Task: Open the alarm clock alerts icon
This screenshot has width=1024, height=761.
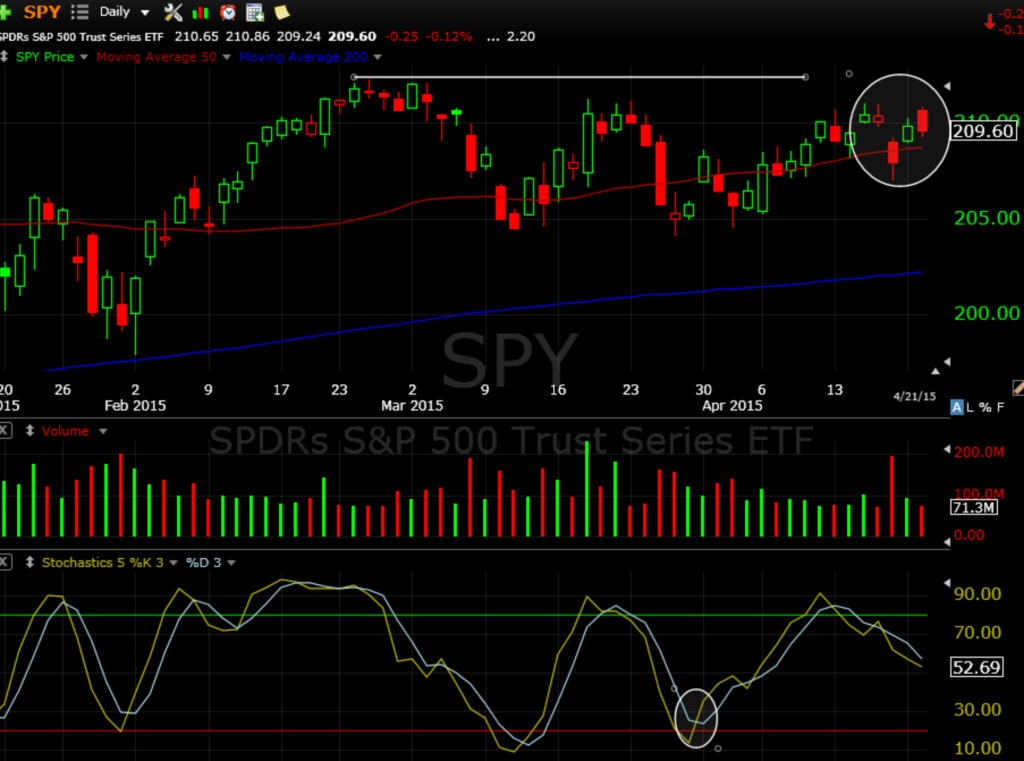Action: 228,12
